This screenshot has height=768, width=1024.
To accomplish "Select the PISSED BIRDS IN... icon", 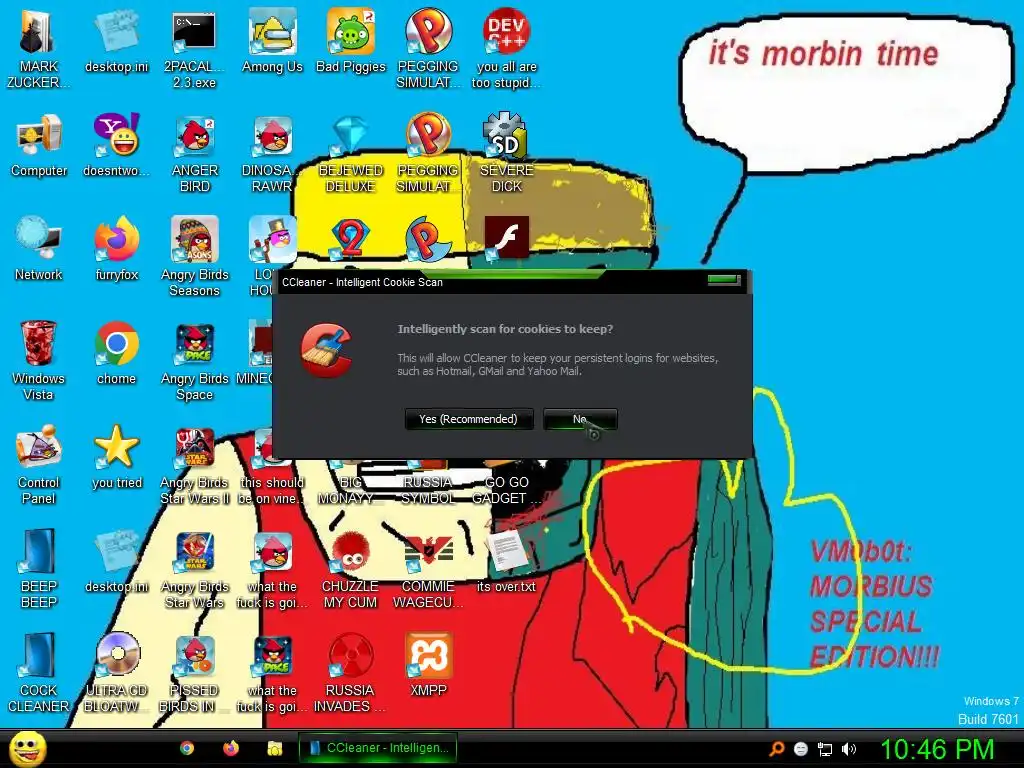I will point(194,673).
